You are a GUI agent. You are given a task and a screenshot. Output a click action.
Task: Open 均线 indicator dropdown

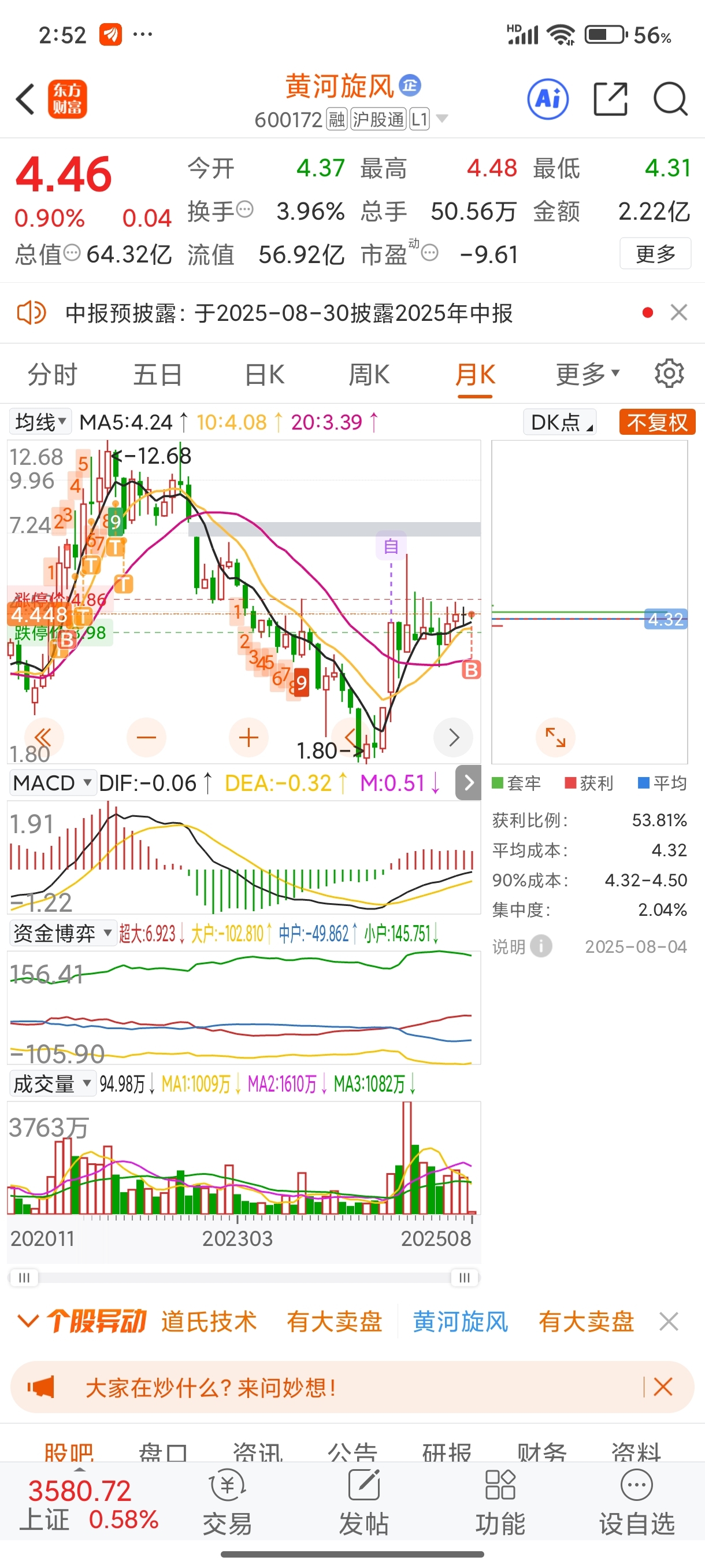40,422
